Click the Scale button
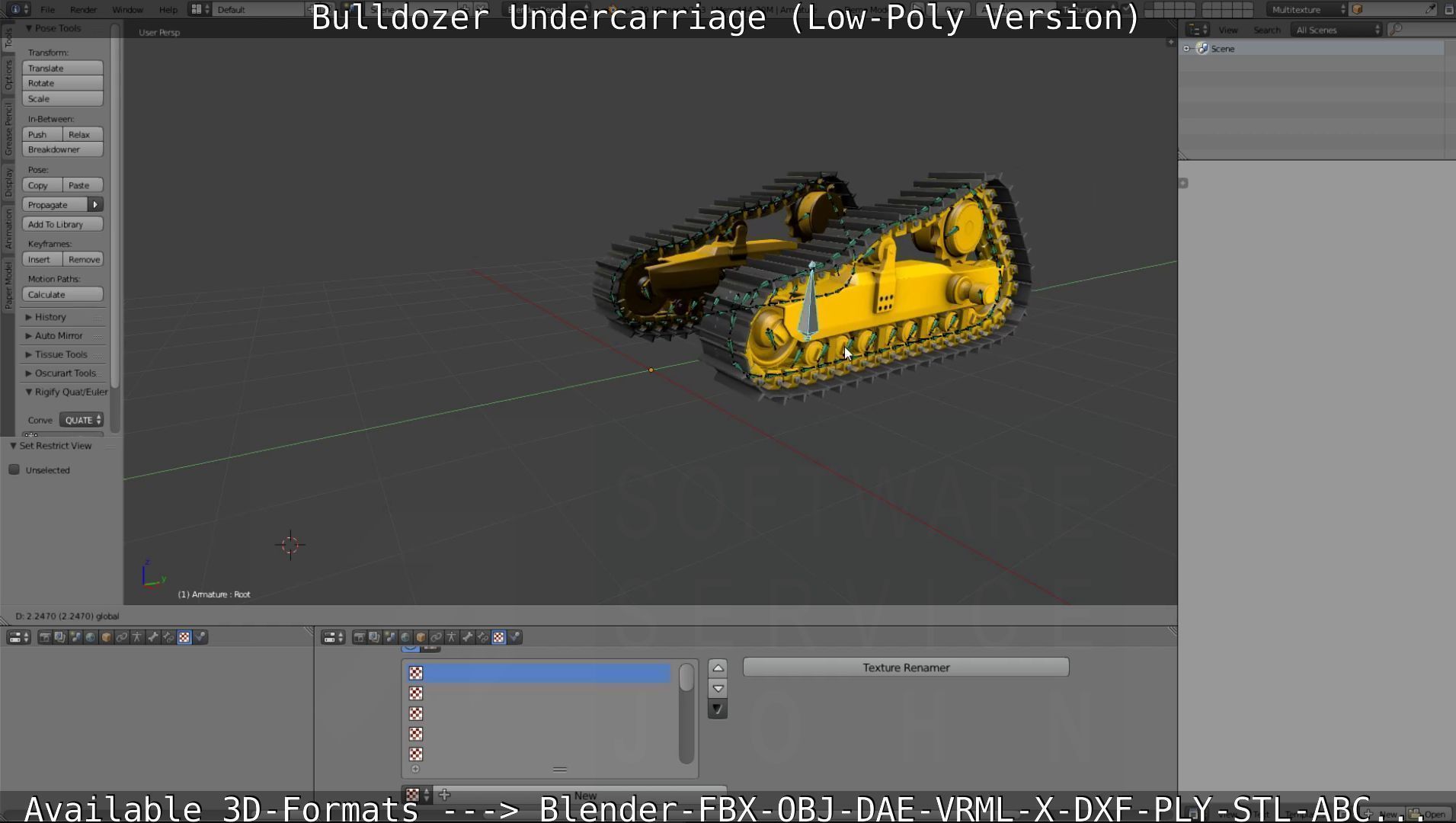 click(62, 99)
